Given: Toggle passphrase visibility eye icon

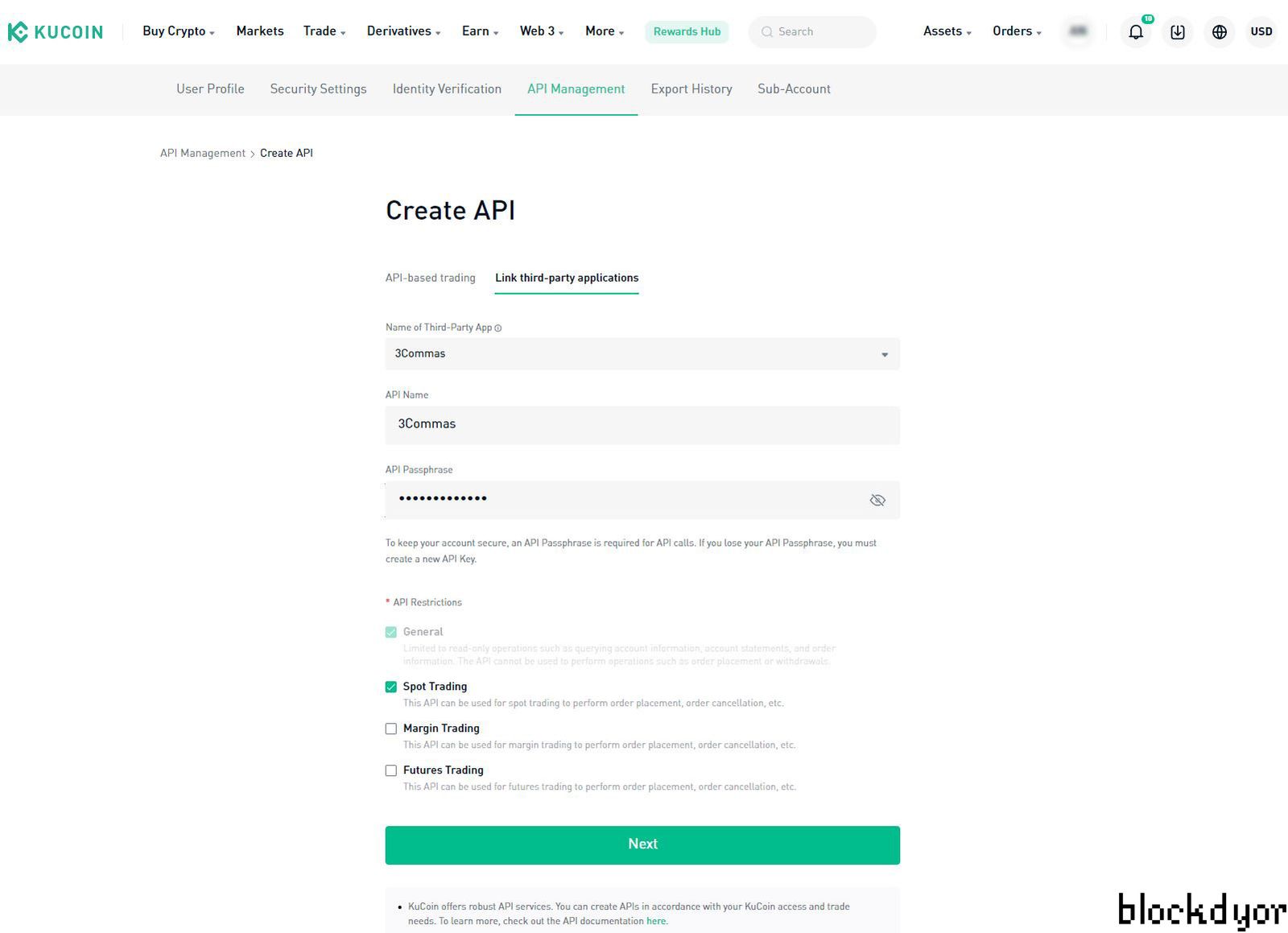Looking at the screenshot, I should (877, 500).
